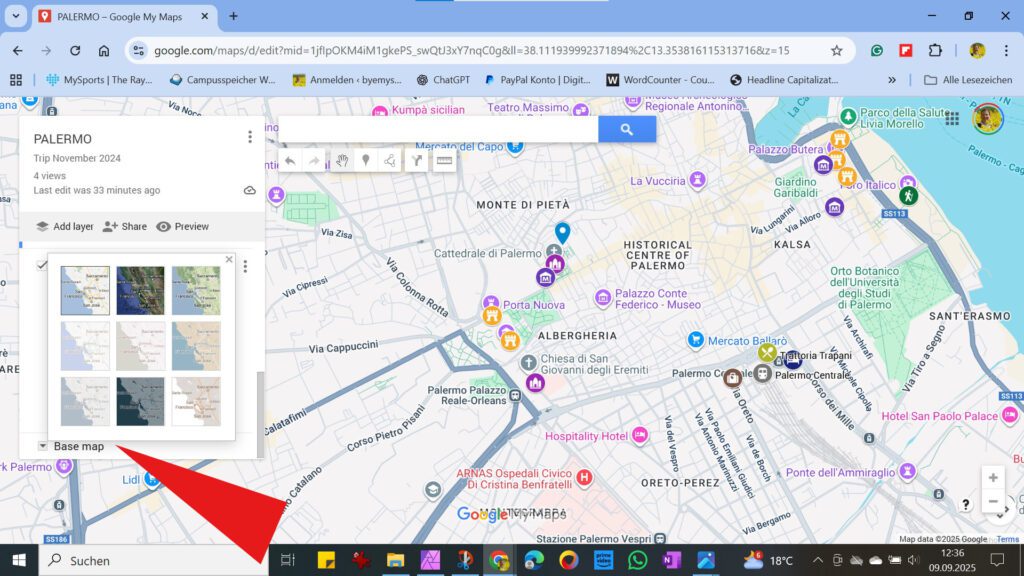This screenshot has width=1024, height=576.
Task: Click the cloud save status icon
Action: [250, 190]
